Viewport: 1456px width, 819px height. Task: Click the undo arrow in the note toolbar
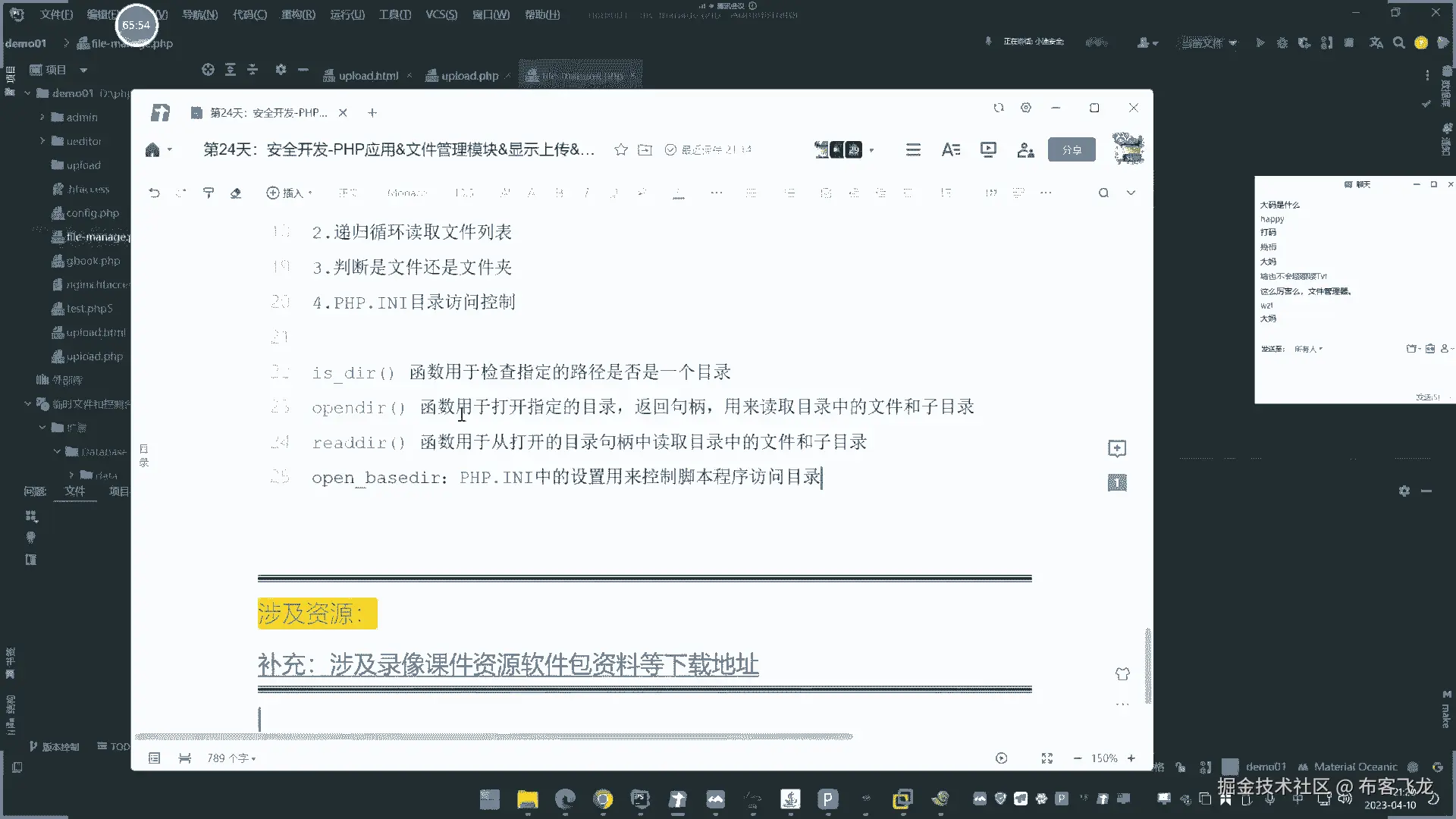[x=154, y=193]
